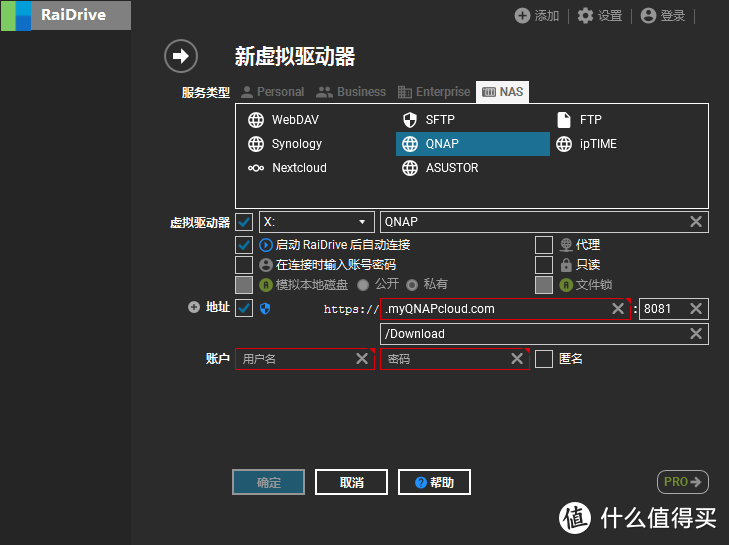Screen dimensions: 729x545
Task: Clear the 密码 password field
Action: click(x=517, y=359)
